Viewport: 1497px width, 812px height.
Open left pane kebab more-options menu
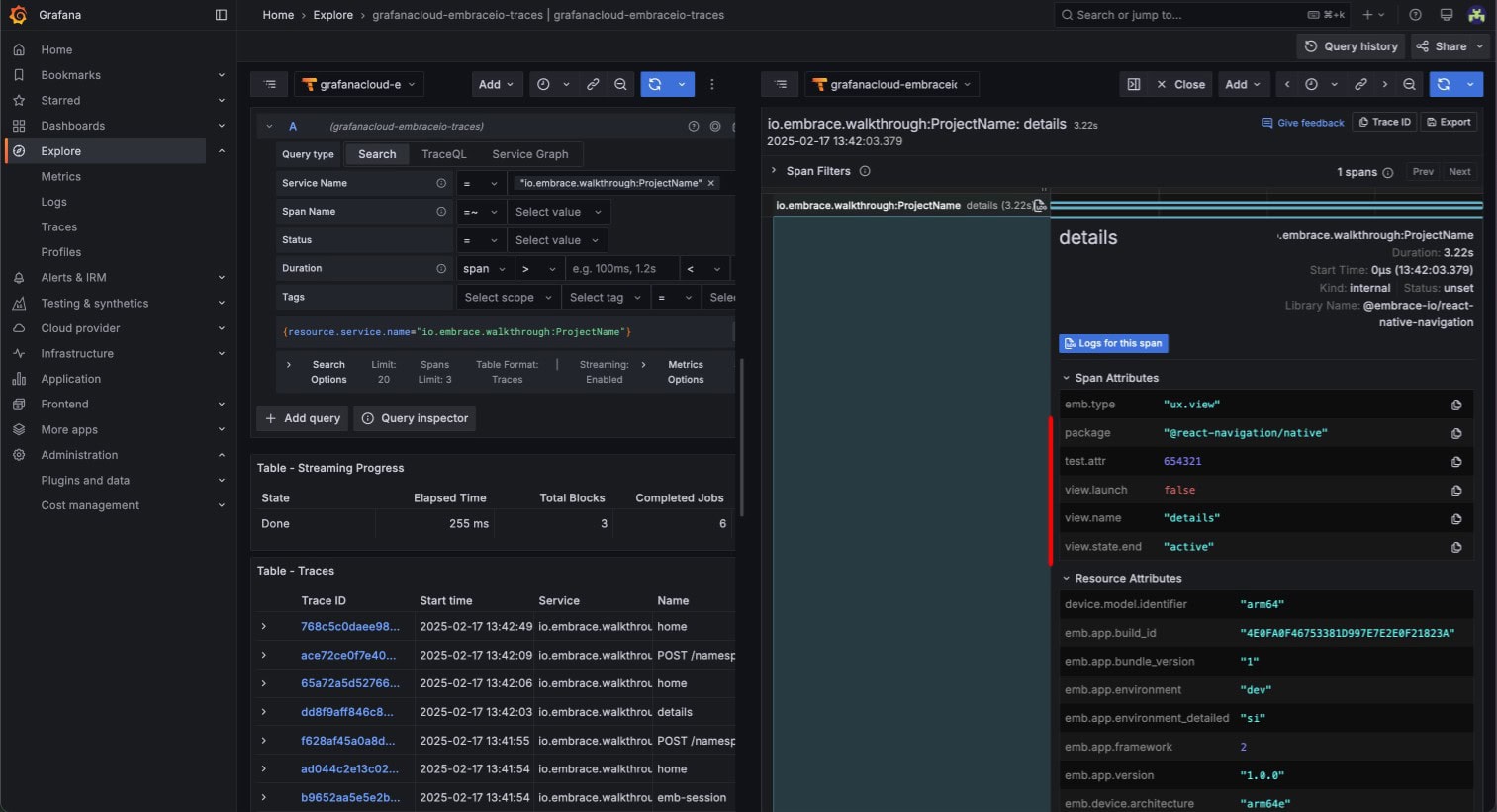(711, 85)
